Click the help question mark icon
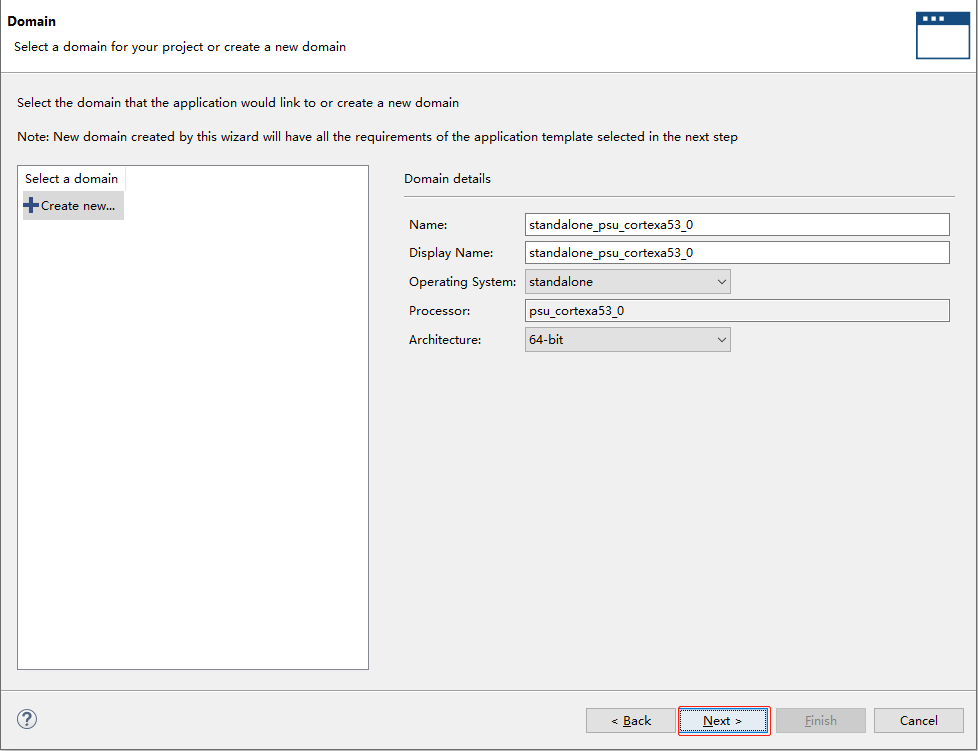978x751 pixels. 27,719
